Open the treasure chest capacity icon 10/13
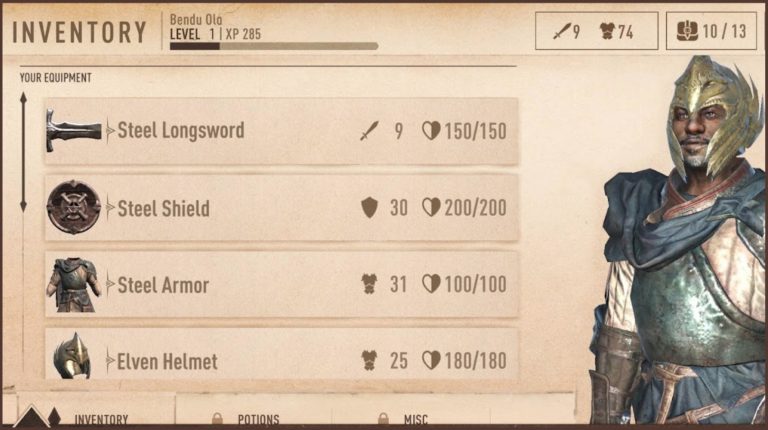This screenshot has width=768, height=430. pyautogui.click(x=687, y=31)
